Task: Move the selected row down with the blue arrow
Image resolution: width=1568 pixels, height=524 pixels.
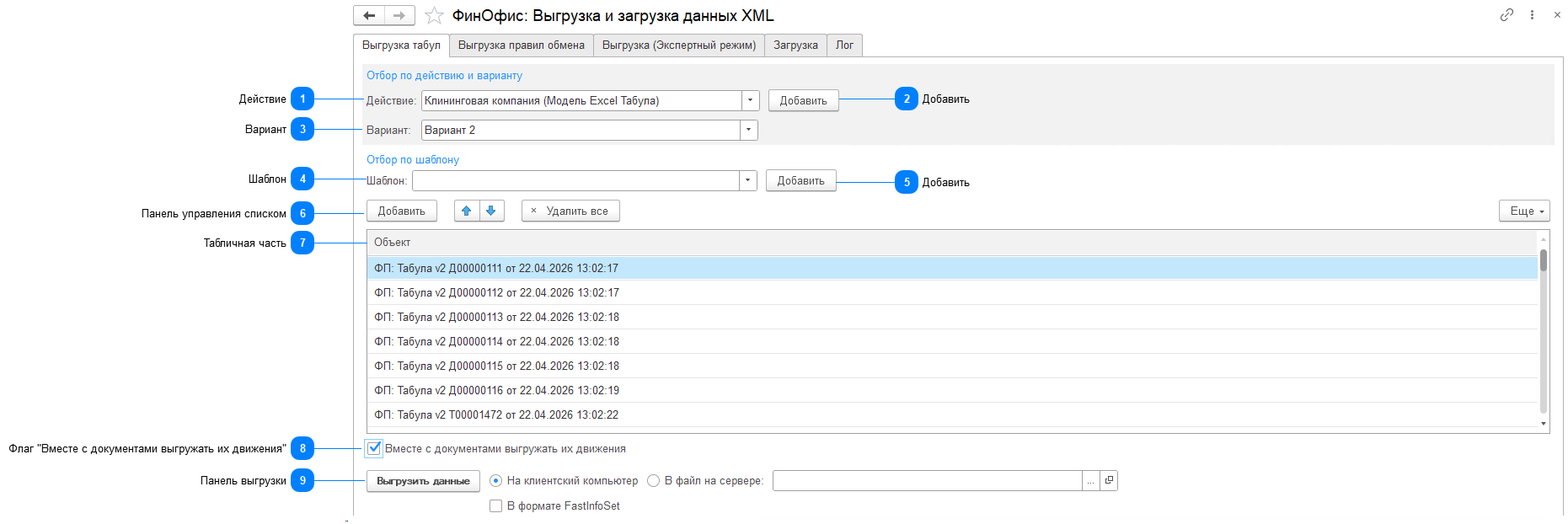Action: pos(491,211)
